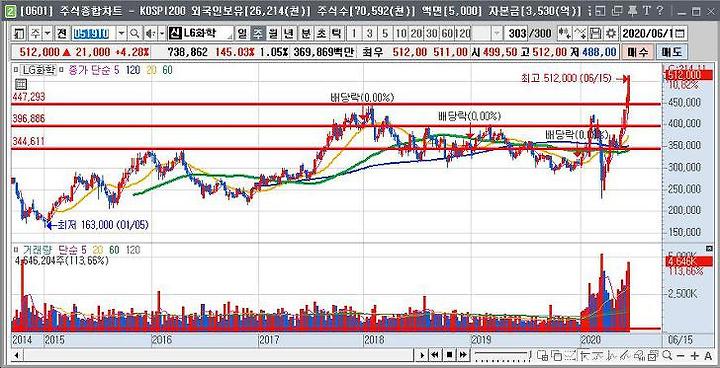Click the candle compress icon after 300

(x=565, y=34)
